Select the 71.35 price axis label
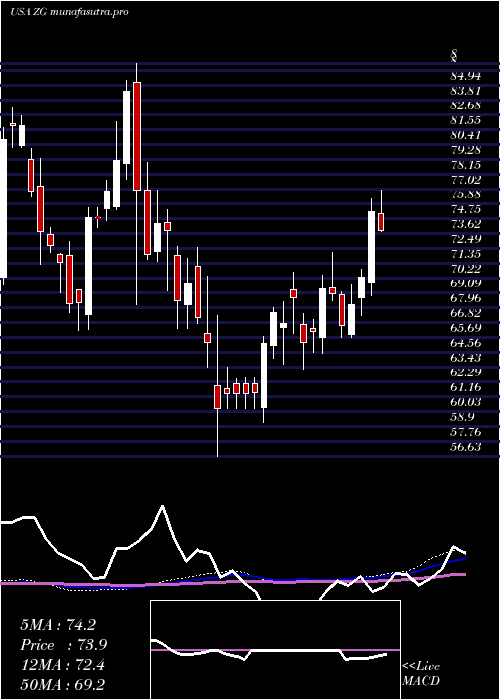The height and width of the screenshot is (700, 500). point(466,254)
